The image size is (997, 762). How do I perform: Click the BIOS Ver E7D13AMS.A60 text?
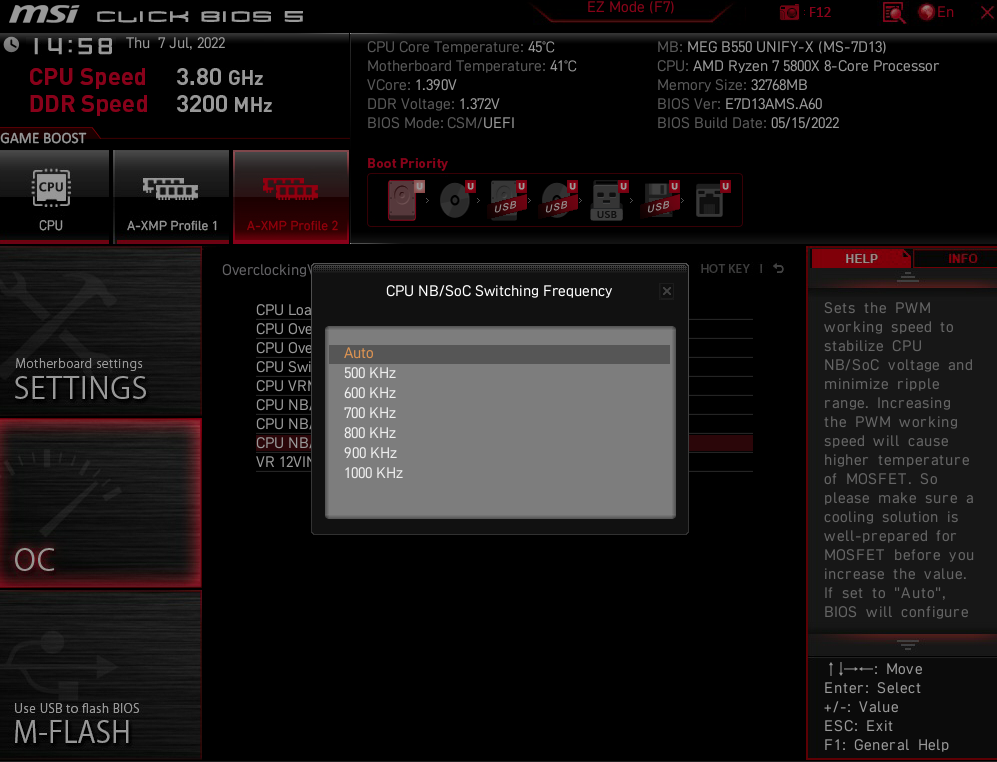(739, 104)
